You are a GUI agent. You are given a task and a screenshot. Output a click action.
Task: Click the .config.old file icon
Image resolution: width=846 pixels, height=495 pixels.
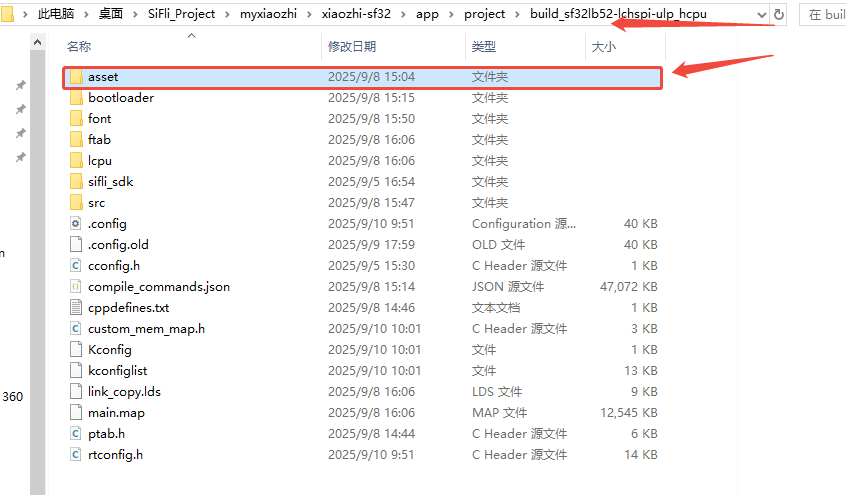[x=76, y=245]
